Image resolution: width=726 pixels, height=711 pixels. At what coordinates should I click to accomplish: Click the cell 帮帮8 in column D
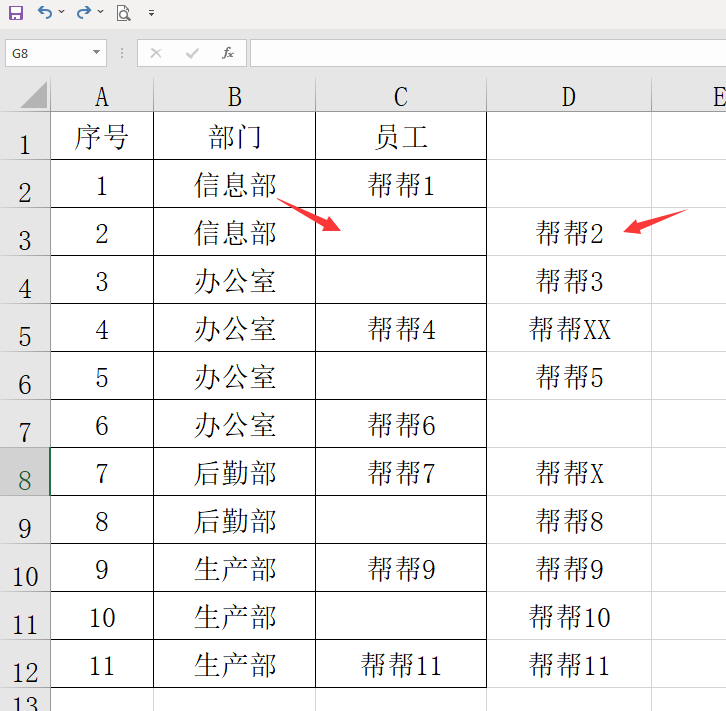(569, 520)
